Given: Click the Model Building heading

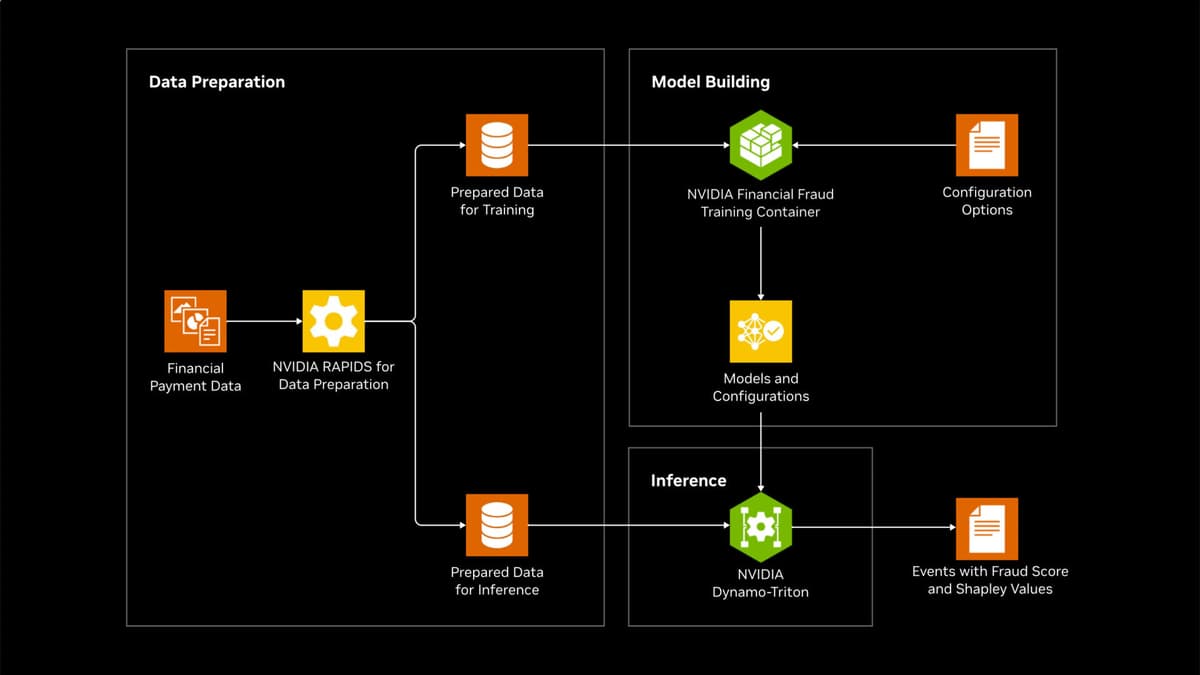Looking at the screenshot, I should [711, 82].
